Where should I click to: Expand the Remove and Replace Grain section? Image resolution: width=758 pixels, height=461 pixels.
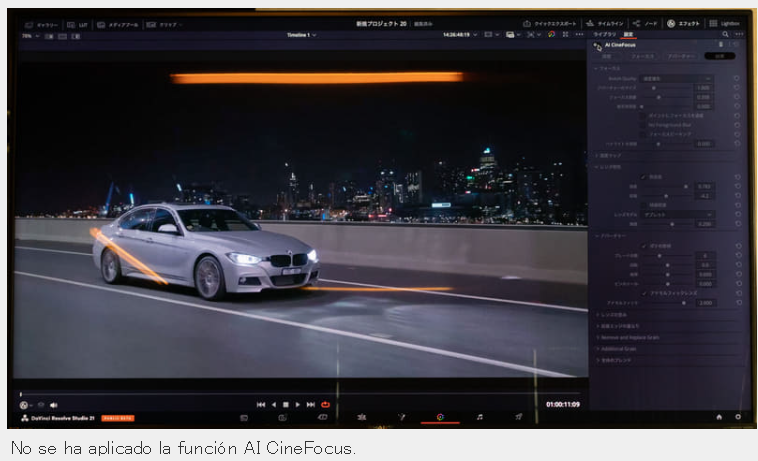tap(629, 337)
